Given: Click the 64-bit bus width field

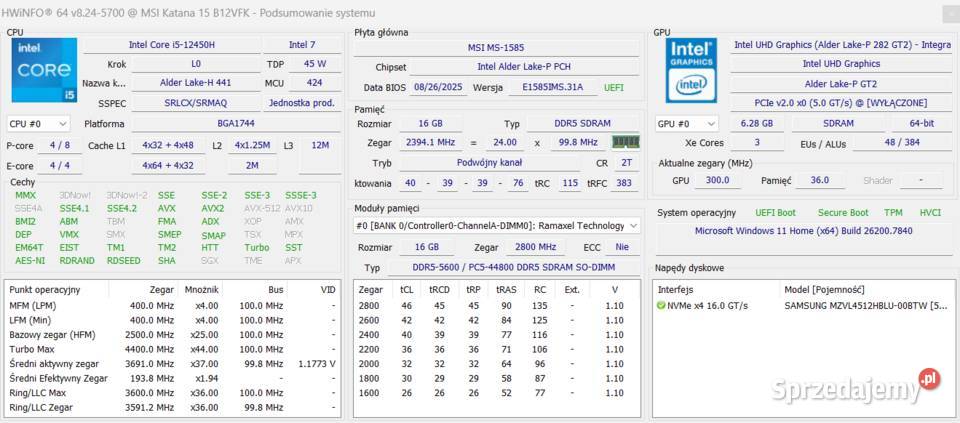Looking at the screenshot, I should [x=922, y=124].
